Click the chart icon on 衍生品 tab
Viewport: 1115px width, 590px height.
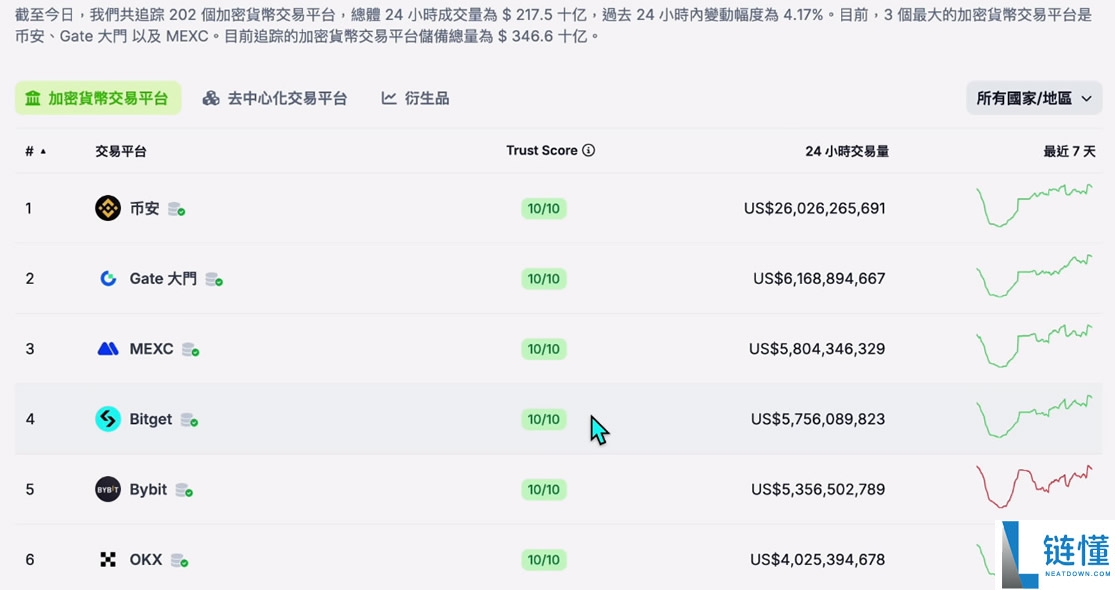click(388, 98)
